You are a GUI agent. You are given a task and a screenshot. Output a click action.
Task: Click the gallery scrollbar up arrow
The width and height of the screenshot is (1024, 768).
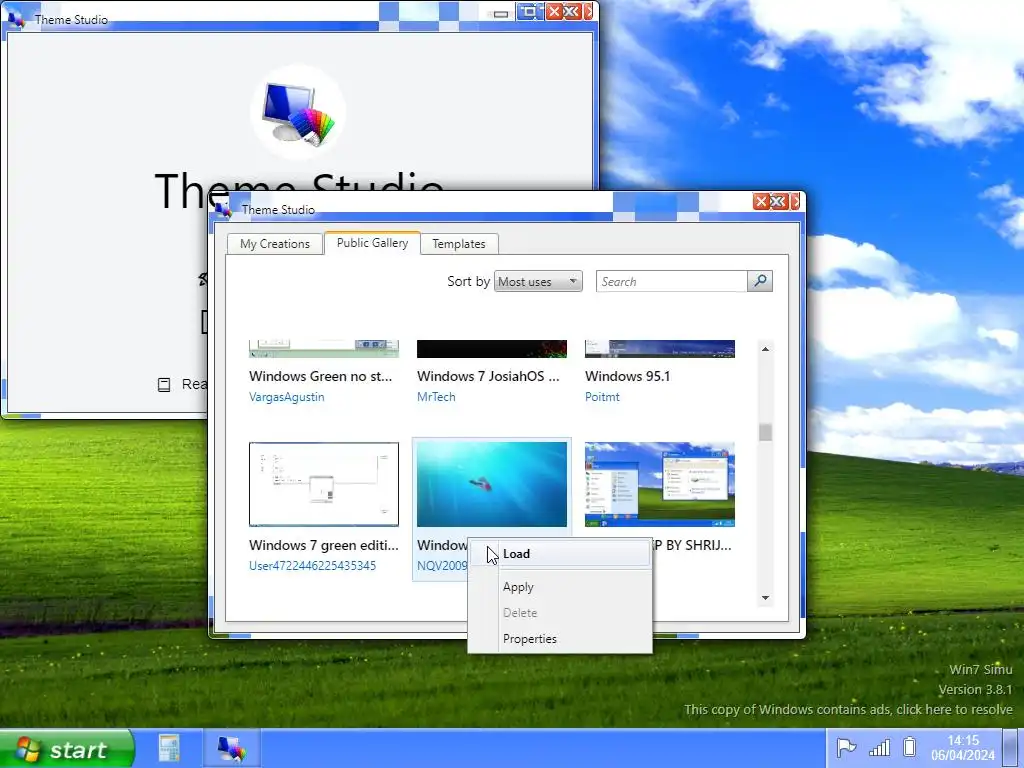pyautogui.click(x=765, y=349)
